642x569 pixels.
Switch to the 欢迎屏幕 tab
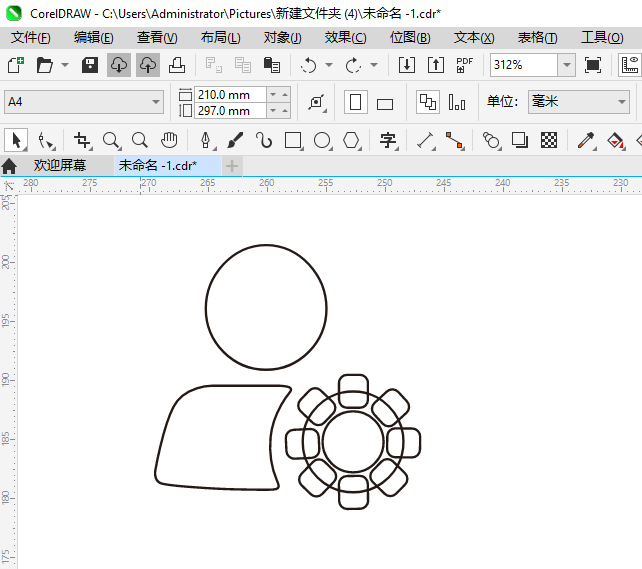(x=60, y=165)
